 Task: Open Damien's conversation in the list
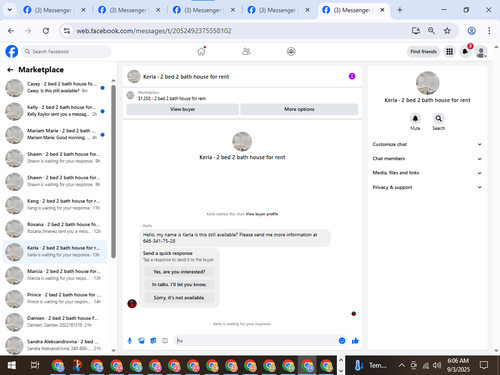click(55, 322)
